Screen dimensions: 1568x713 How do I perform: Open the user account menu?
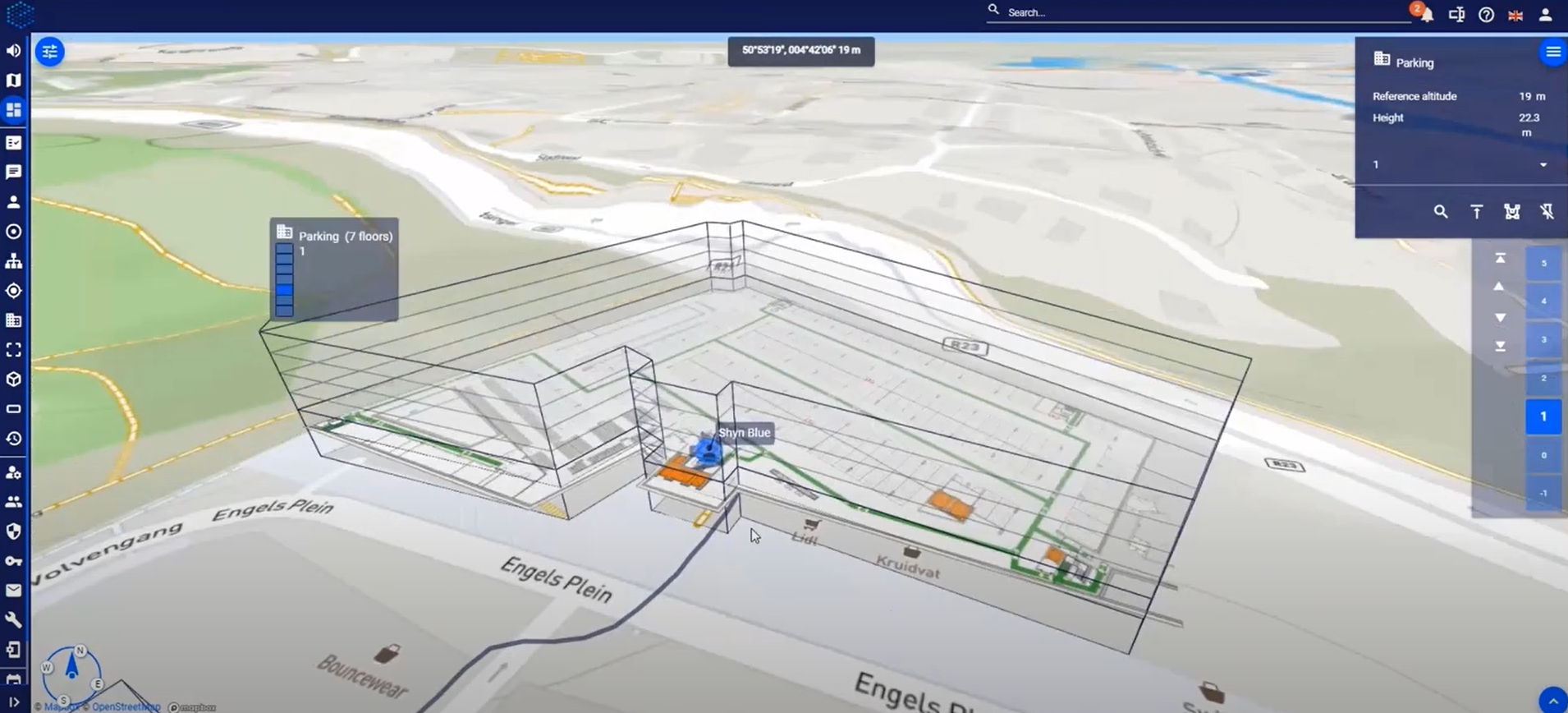pos(1545,15)
